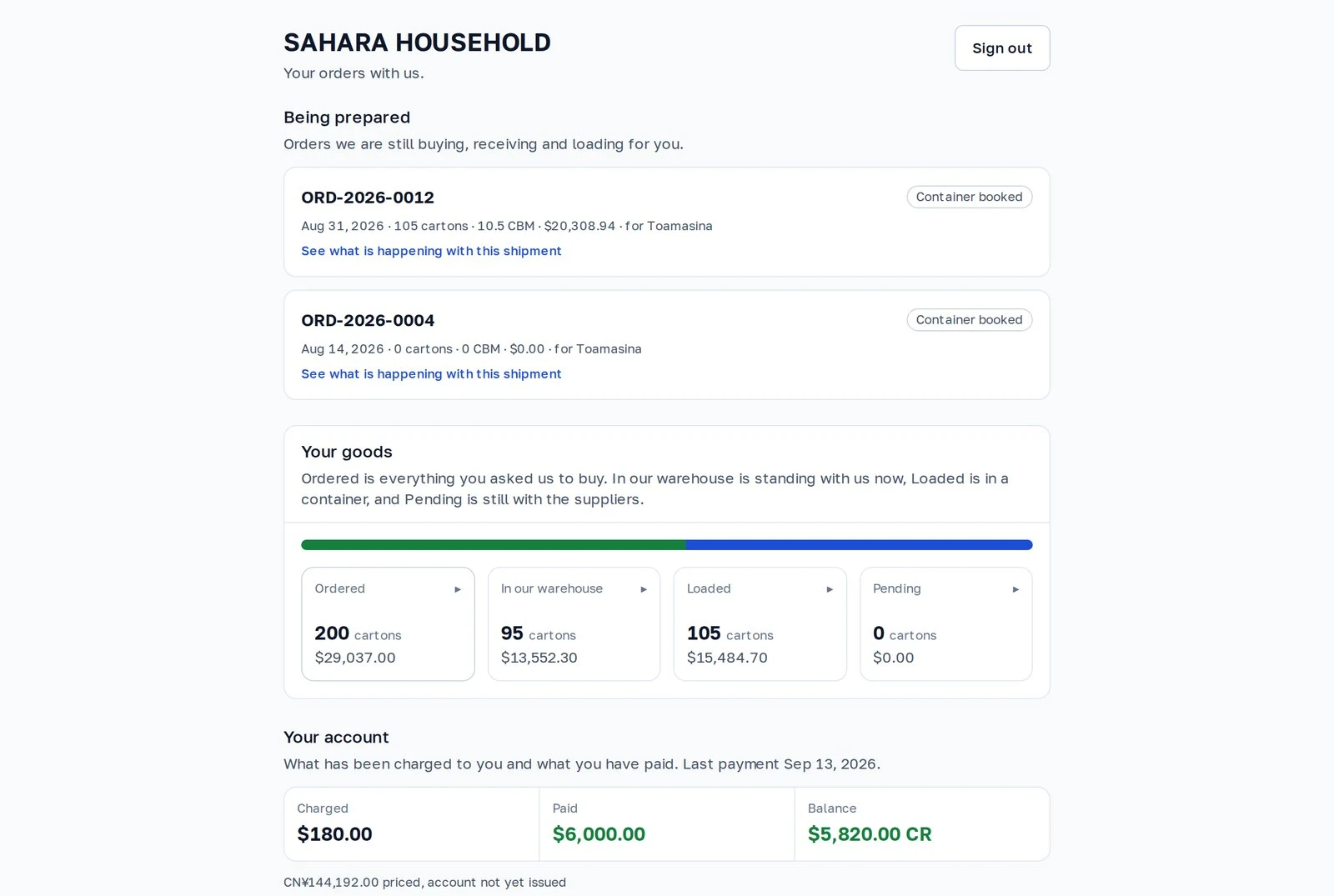Click the 105 cartons value in Loaded card
The height and width of the screenshot is (896, 1334).
(x=730, y=633)
